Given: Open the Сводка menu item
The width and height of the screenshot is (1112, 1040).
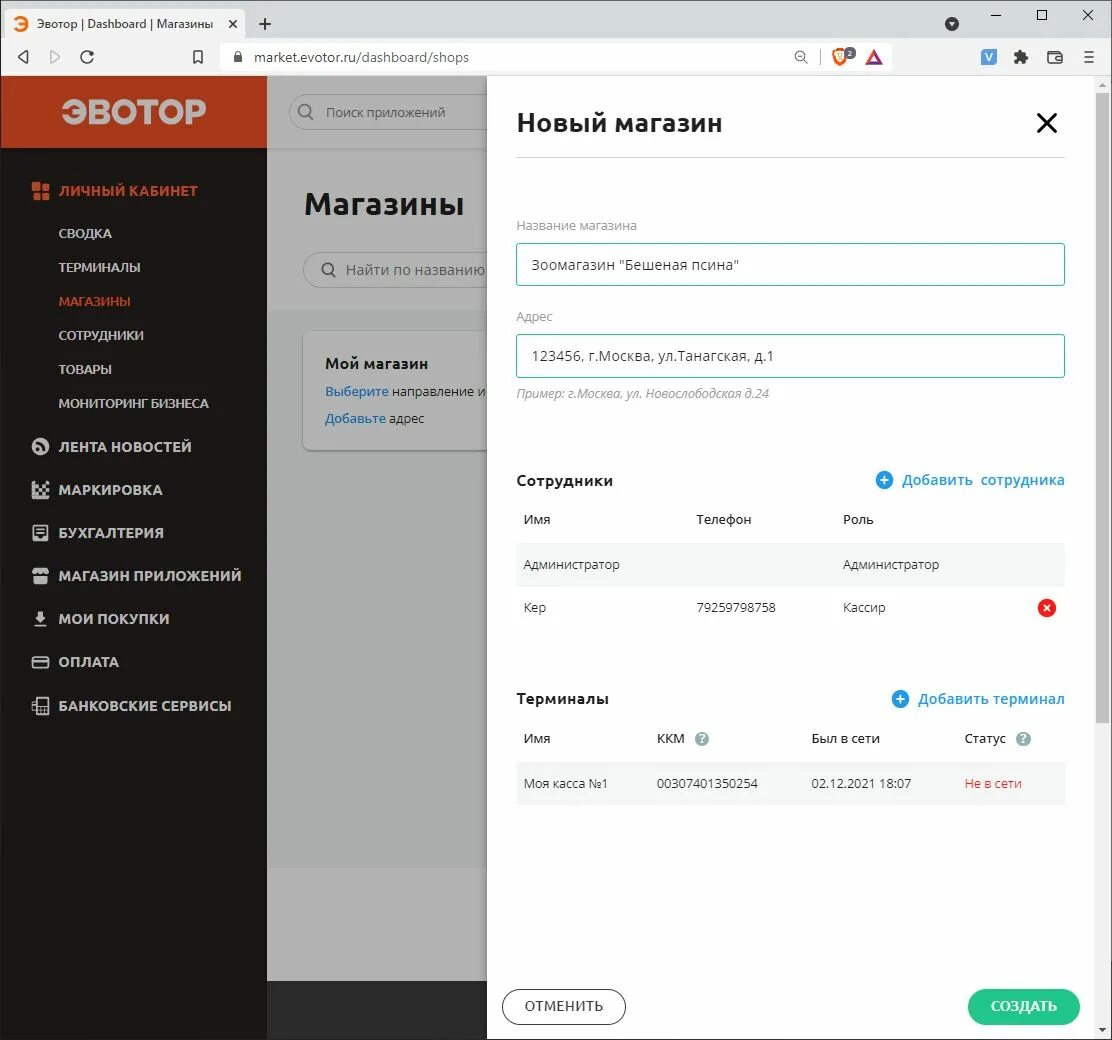Looking at the screenshot, I should (85, 233).
